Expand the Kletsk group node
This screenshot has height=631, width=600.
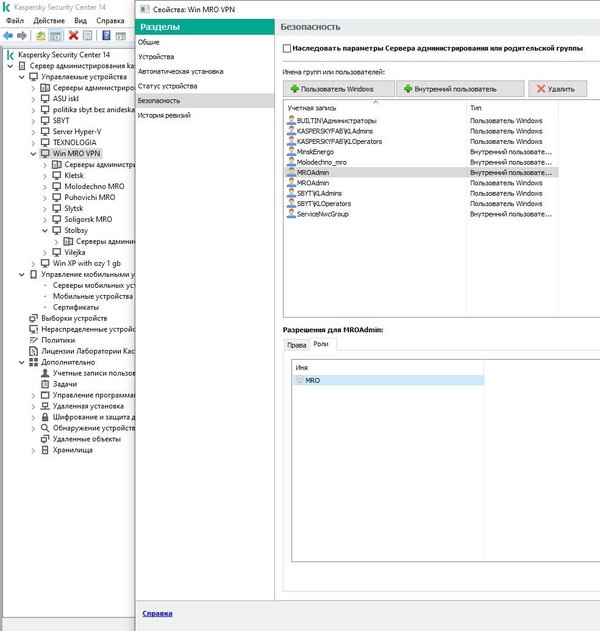[44, 175]
